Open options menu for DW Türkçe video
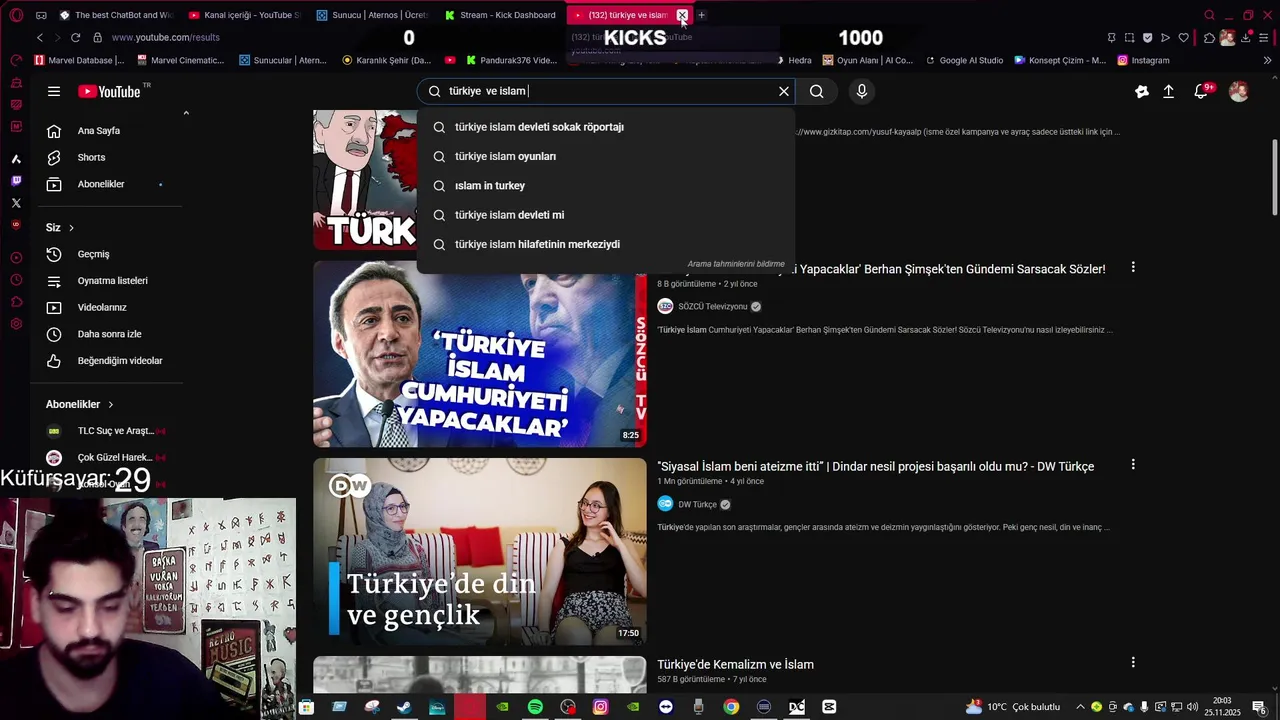Image resolution: width=1280 pixels, height=720 pixels. click(1133, 465)
